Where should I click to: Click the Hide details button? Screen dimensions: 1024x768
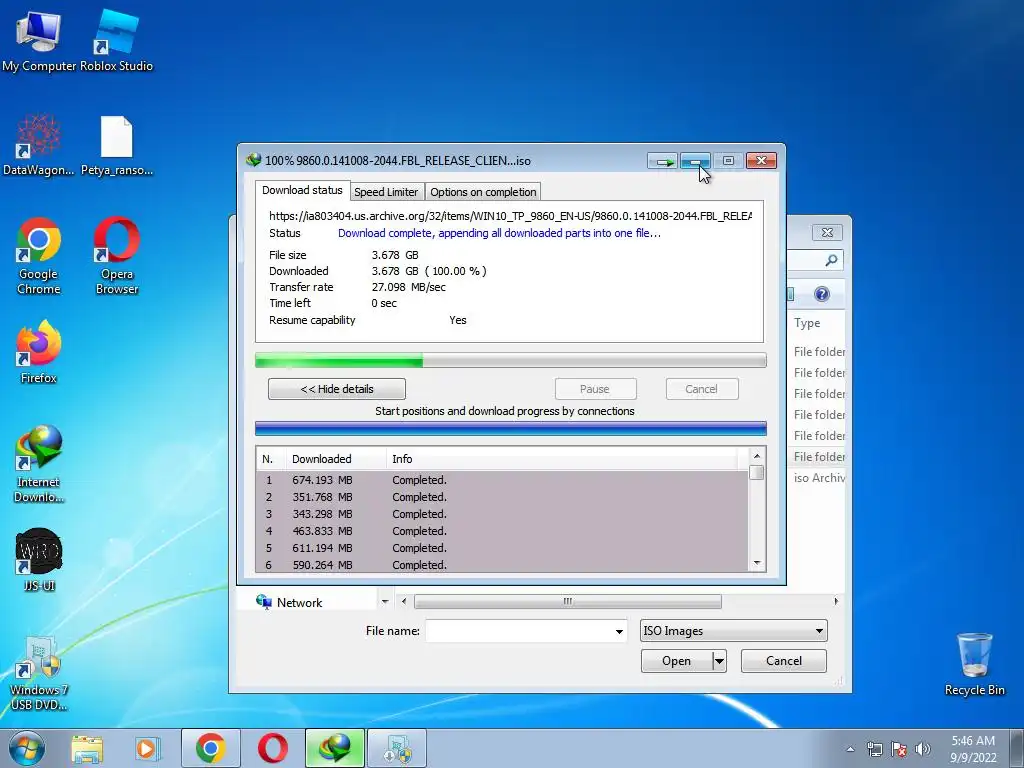point(337,389)
